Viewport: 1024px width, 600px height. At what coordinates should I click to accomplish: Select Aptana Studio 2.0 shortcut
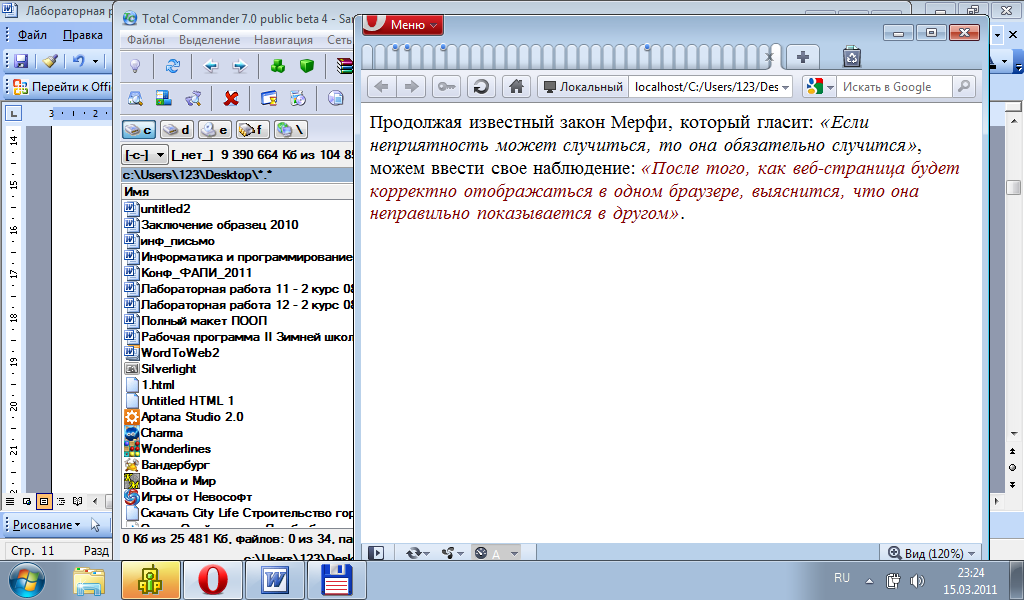192,417
